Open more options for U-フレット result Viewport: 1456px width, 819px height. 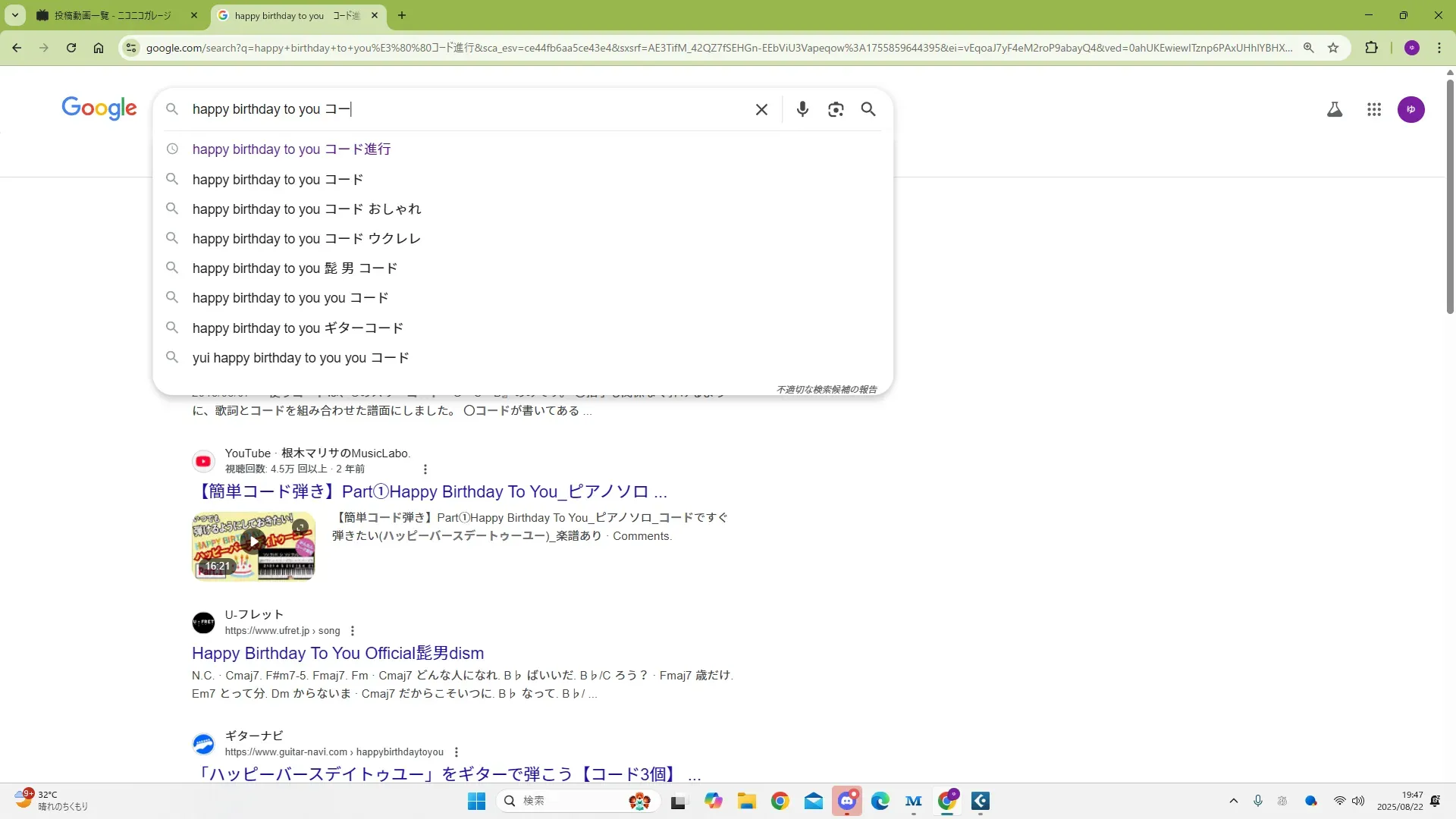coord(353,631)
